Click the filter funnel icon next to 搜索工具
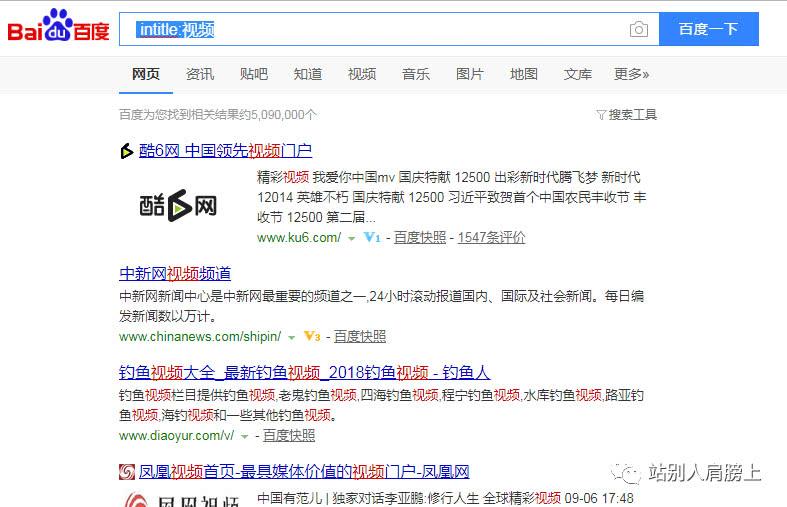The height and width of the screenshot is (507, 787). [x=601, y=115]
